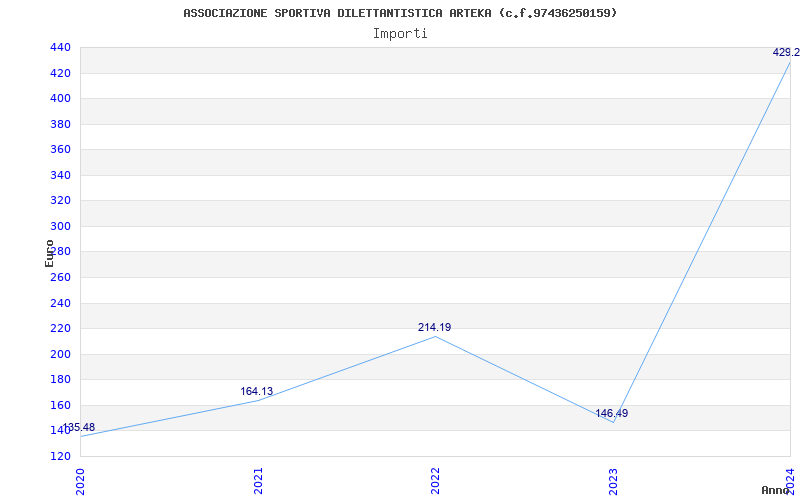This screenshot has width=800, height=500.
Task: Click the 220 y-axis value
Action: pos(60,329)
